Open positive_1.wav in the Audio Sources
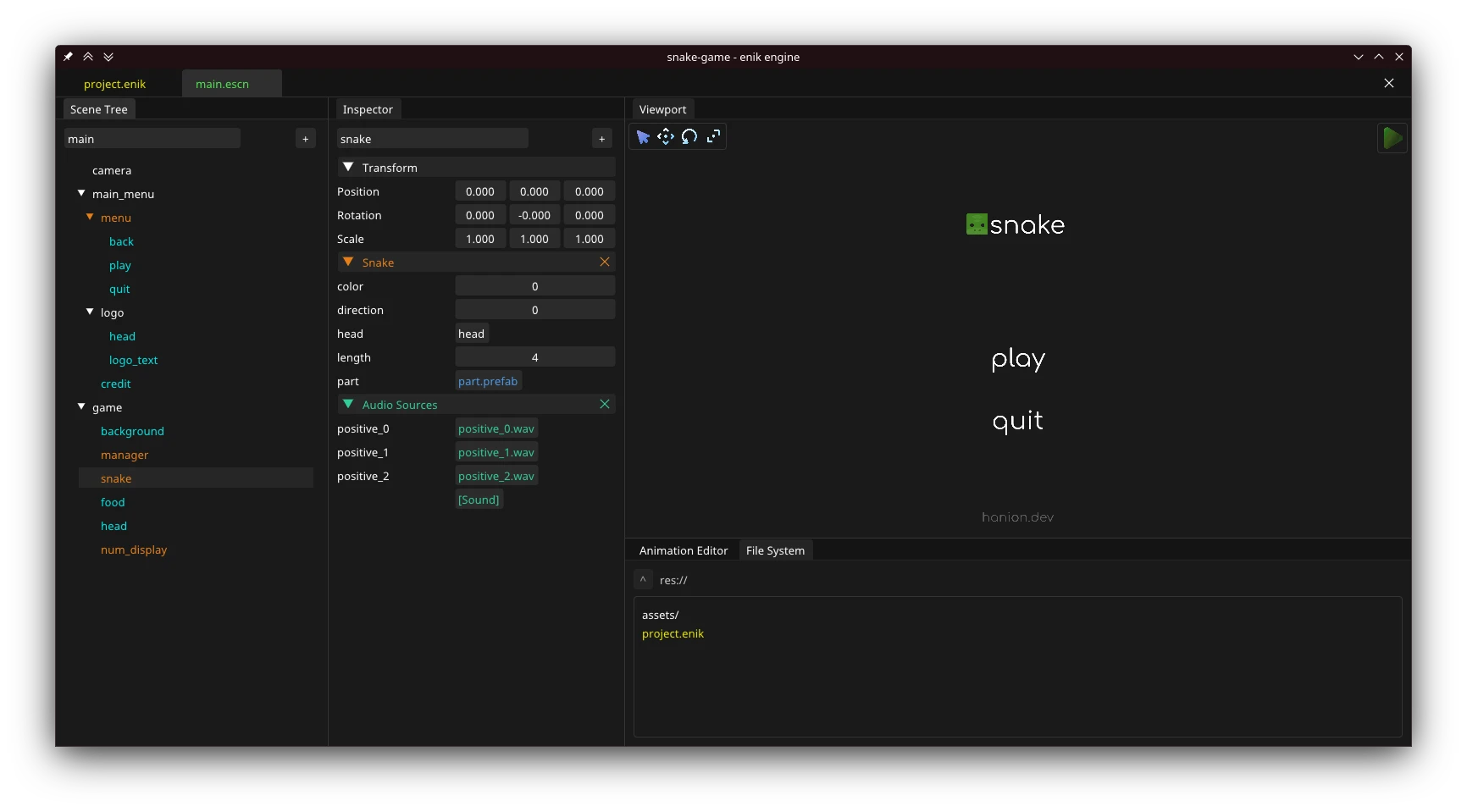Screen dimensions: 1467x812 coord(495,452)
